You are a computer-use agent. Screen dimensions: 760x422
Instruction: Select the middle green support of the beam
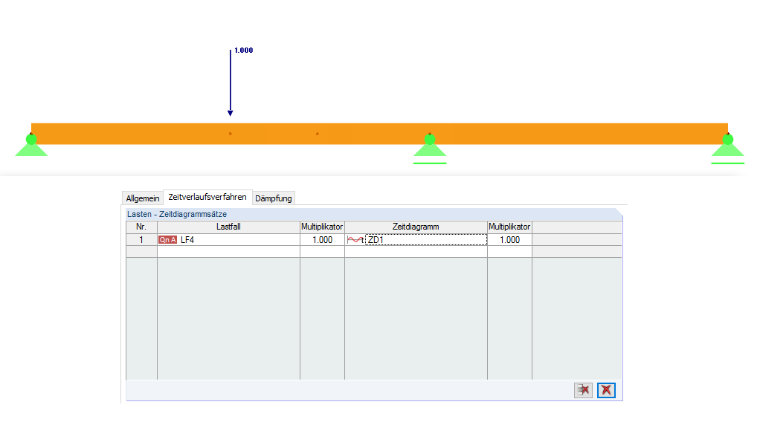430,148
